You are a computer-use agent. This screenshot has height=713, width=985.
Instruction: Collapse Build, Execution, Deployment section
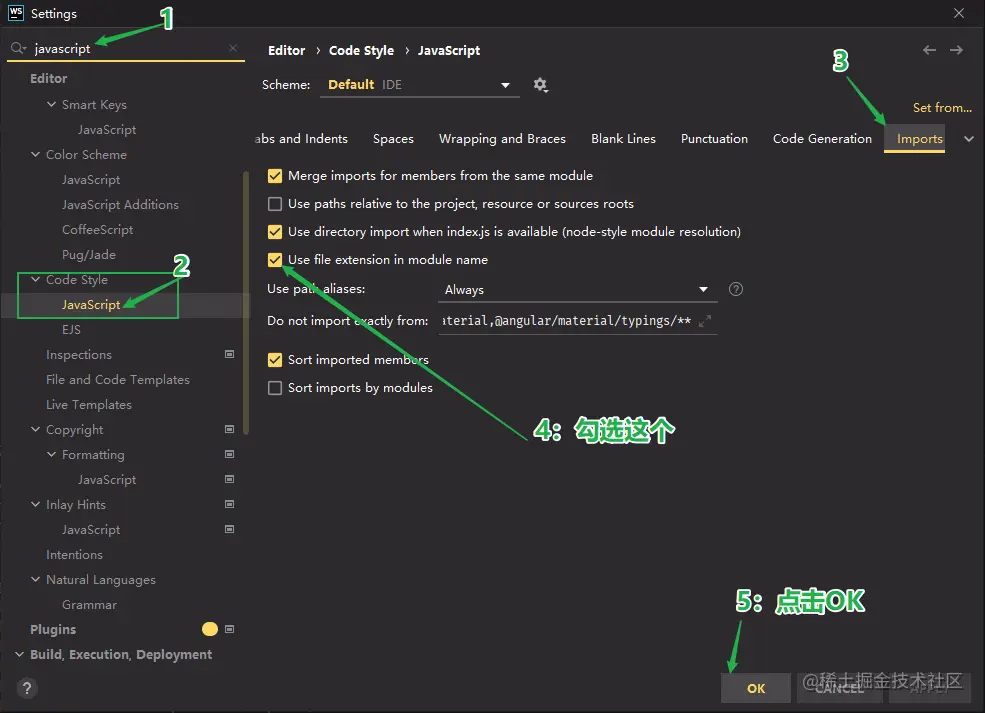pyautogui.click(x=19, y=654)
